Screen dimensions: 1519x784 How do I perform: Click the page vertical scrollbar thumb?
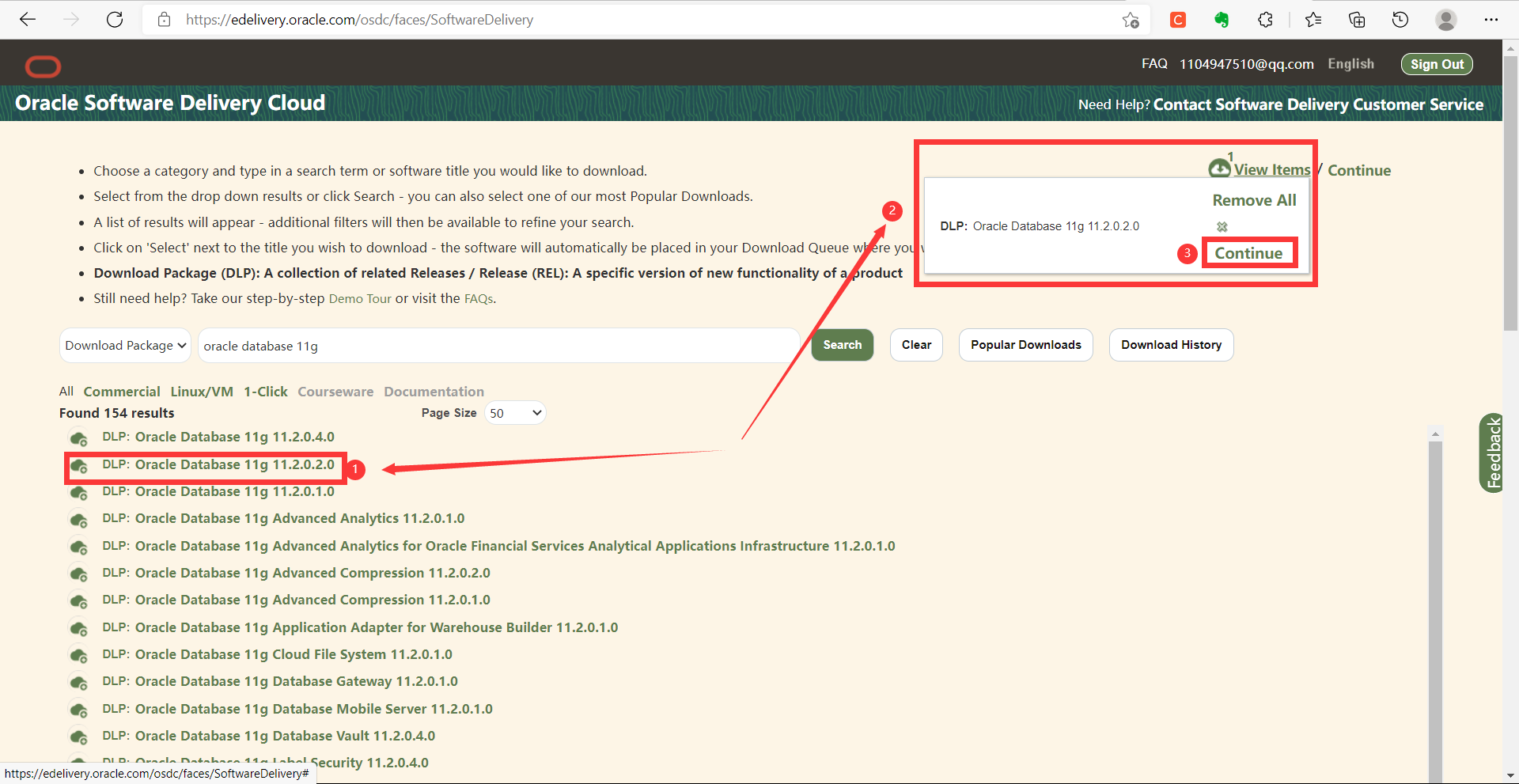1510,192
